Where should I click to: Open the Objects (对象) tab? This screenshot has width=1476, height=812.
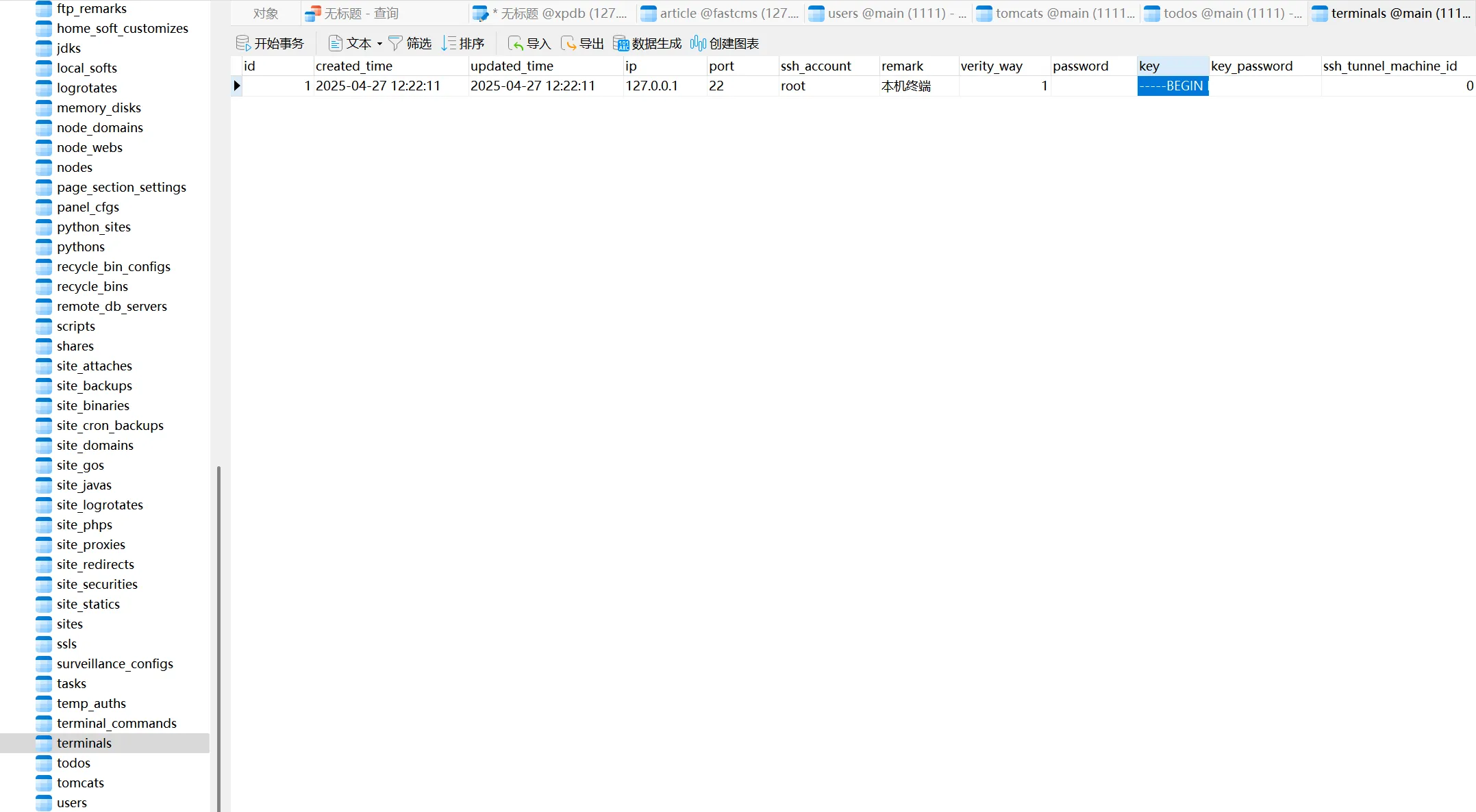266,13
